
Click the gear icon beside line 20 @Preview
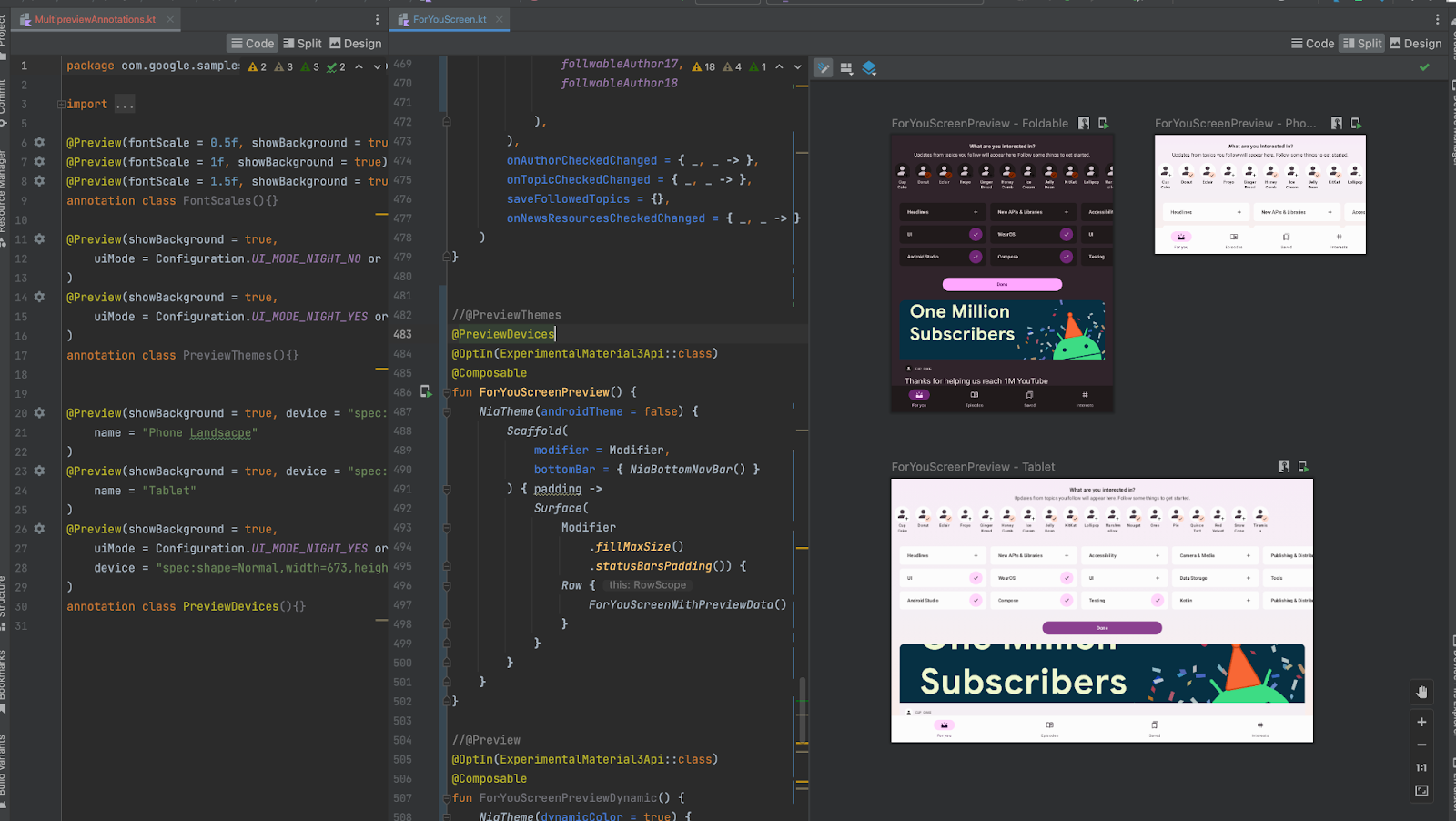click(38, 412)
